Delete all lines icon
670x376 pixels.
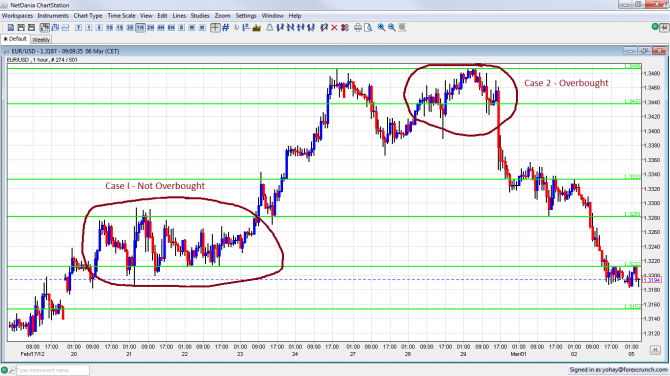click(x=344, y=27)
